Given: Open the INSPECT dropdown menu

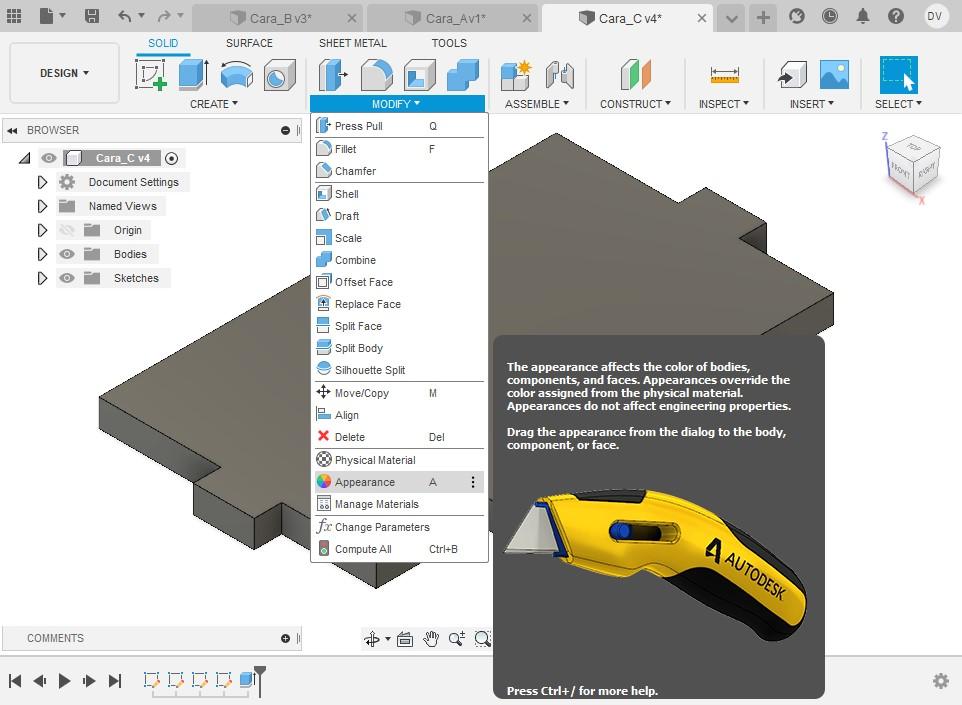Looking at the screenshot, I should [724, 104].
